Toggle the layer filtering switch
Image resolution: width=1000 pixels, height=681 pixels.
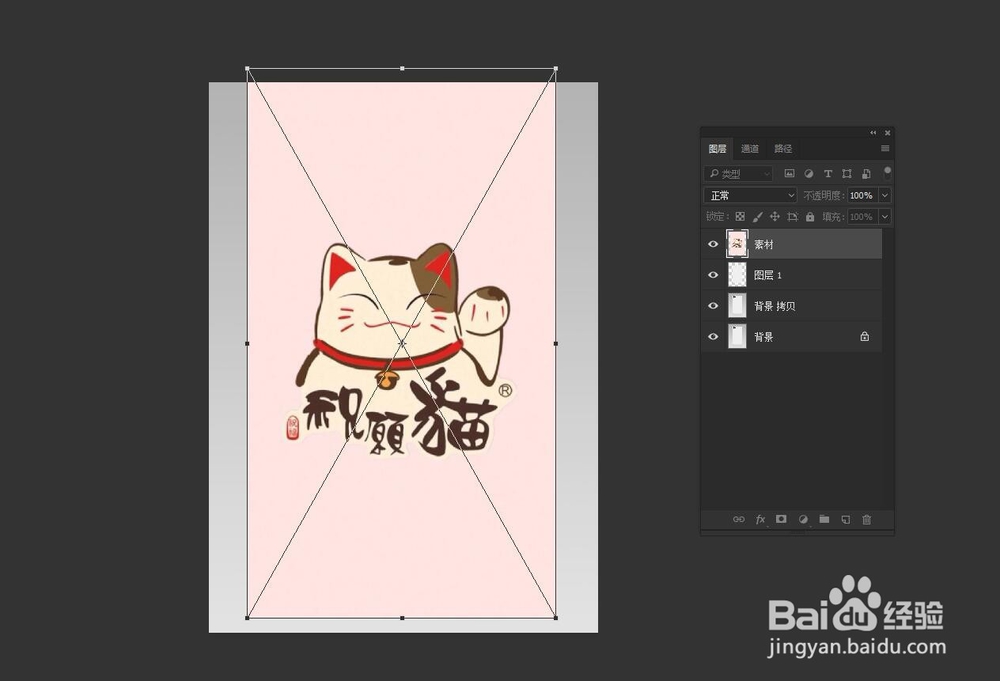pos(887,173)
